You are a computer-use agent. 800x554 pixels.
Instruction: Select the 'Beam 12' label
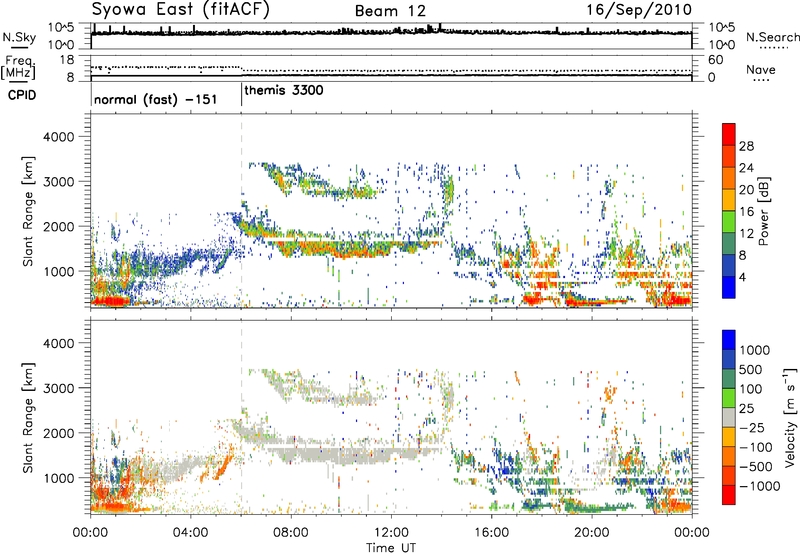[390, 11]
